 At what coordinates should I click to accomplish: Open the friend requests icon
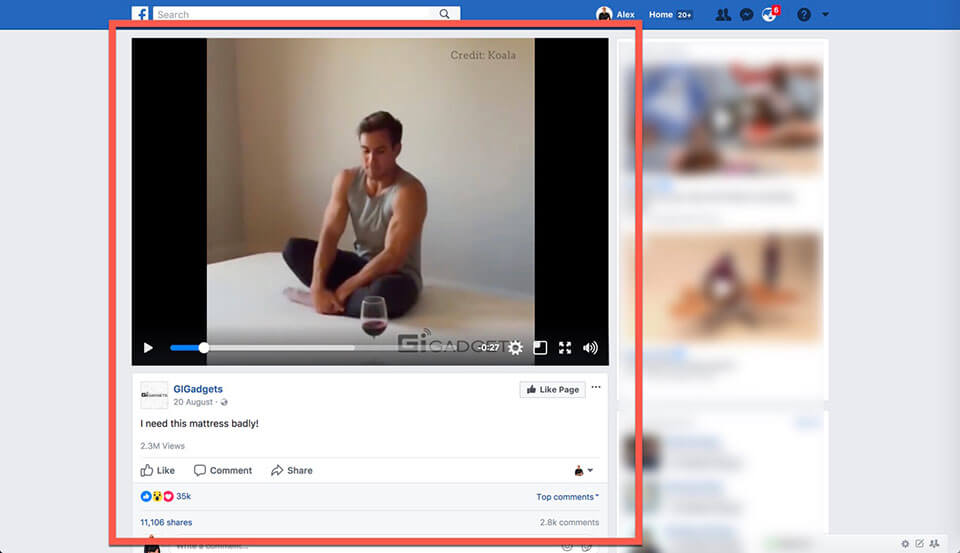723,14
